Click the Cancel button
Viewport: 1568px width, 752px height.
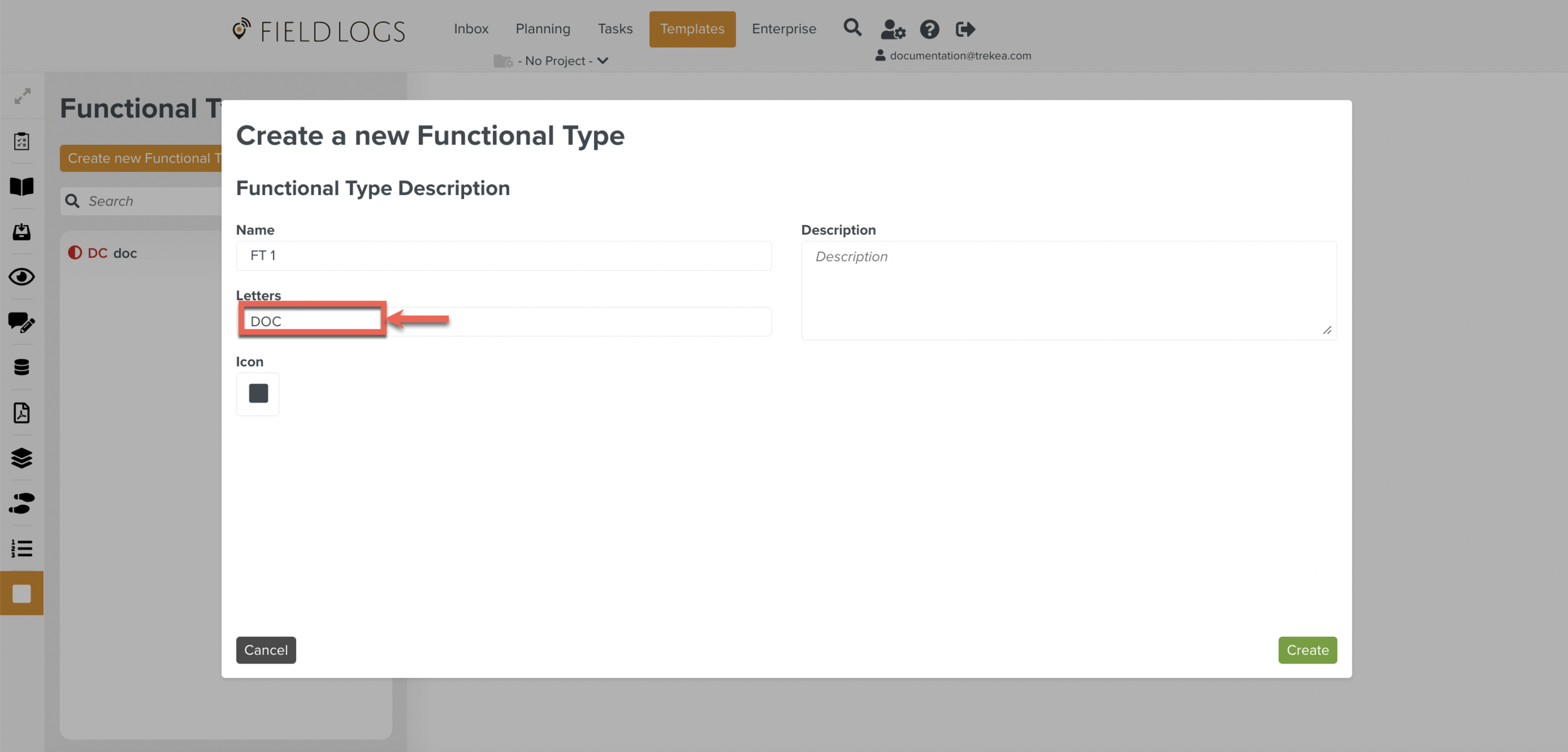pos(266,650)
